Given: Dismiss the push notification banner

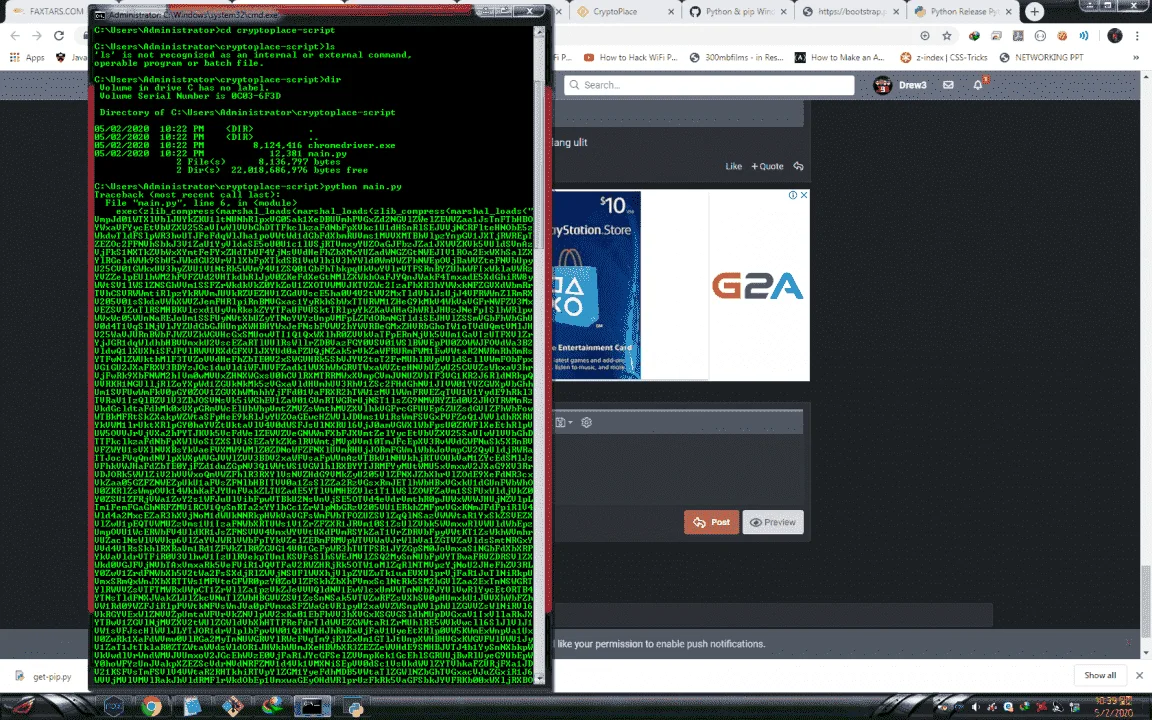Looking at the screenshot, I should click(x=1129, y=644).
